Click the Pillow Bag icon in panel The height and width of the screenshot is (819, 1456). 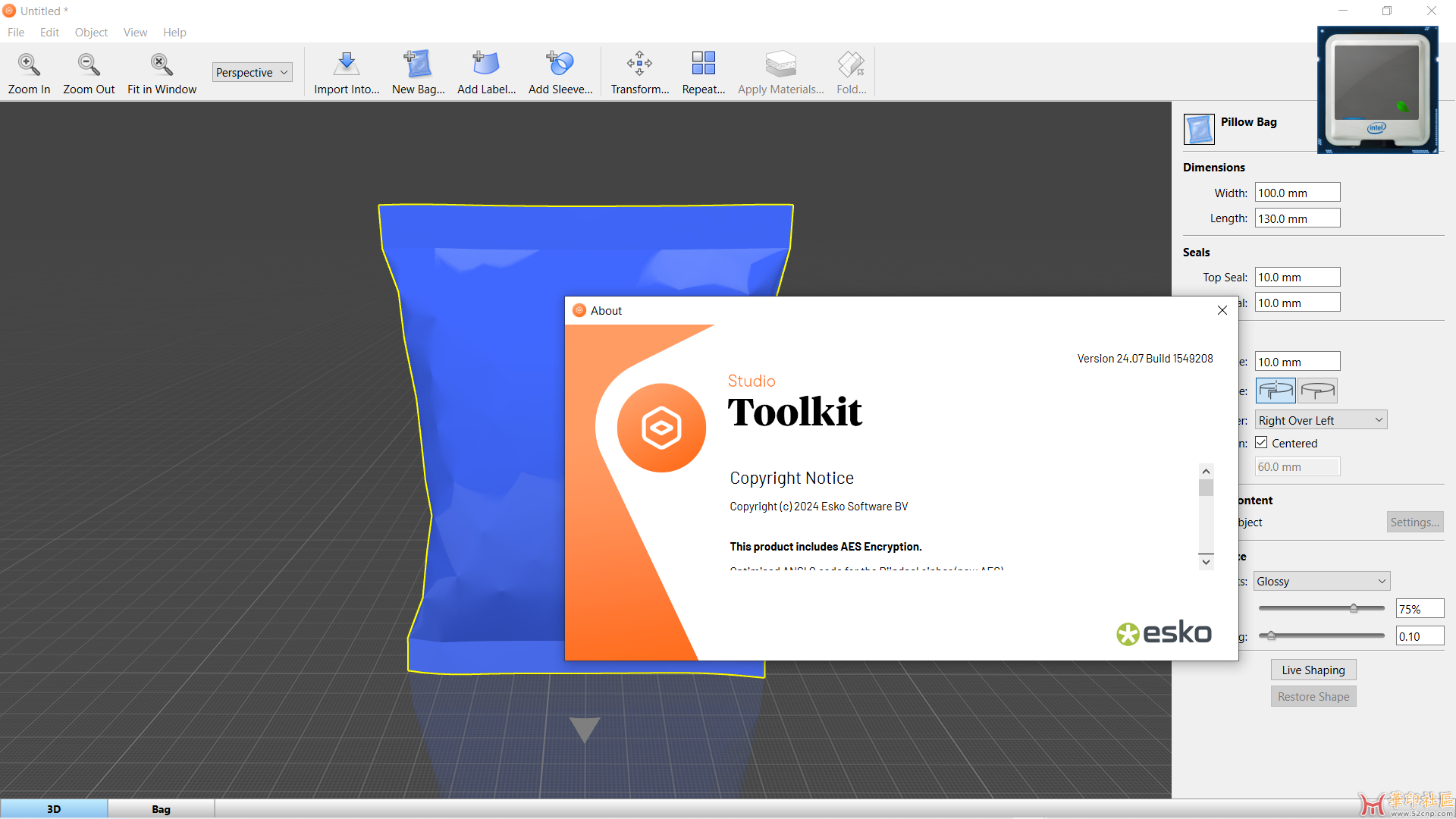pos(1199,129)
